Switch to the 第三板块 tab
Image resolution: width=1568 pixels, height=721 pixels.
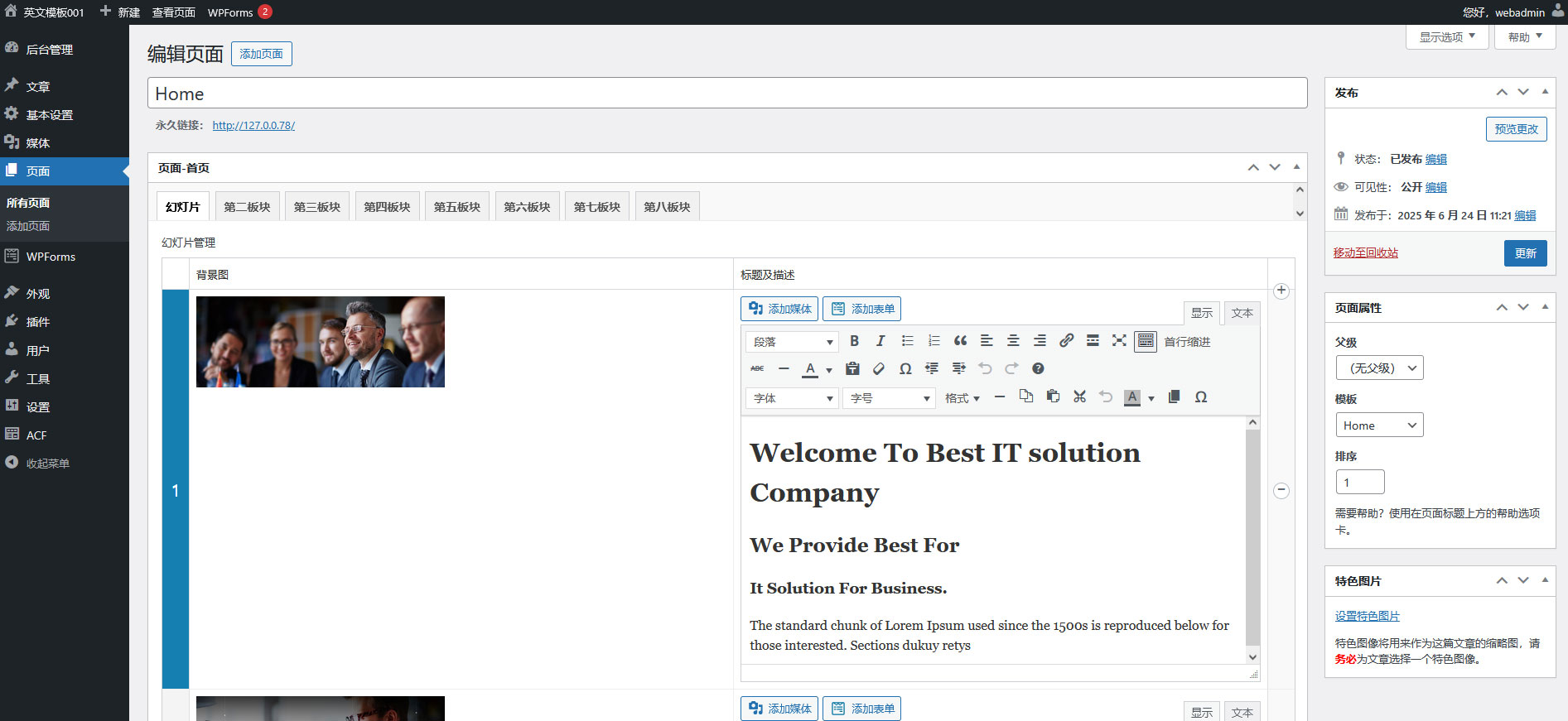click(317, 207)
